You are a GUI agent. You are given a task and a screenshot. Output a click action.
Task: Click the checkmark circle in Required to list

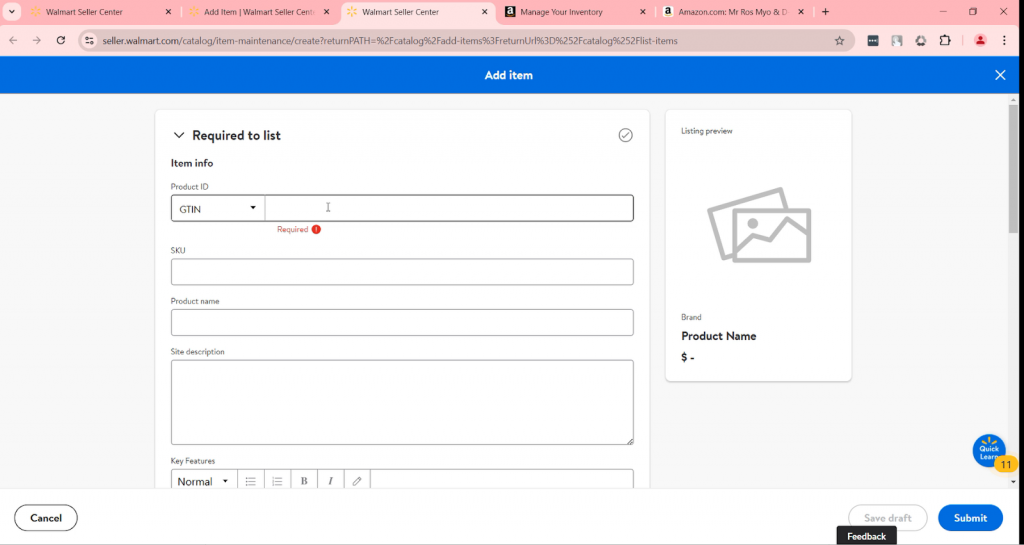click(x=625, y=135)
